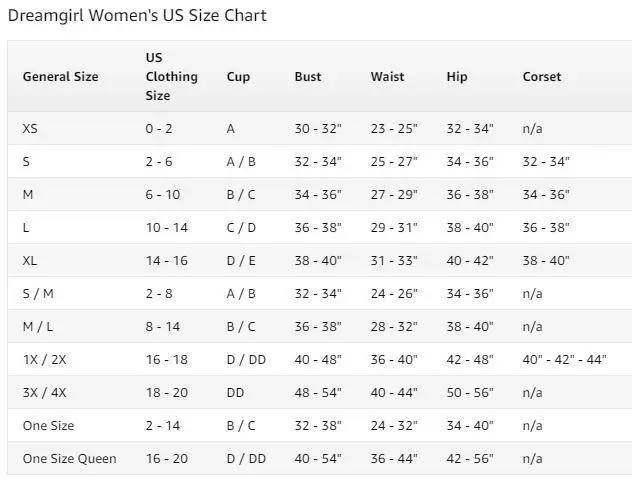Select the General Size column header

(60, 77)
